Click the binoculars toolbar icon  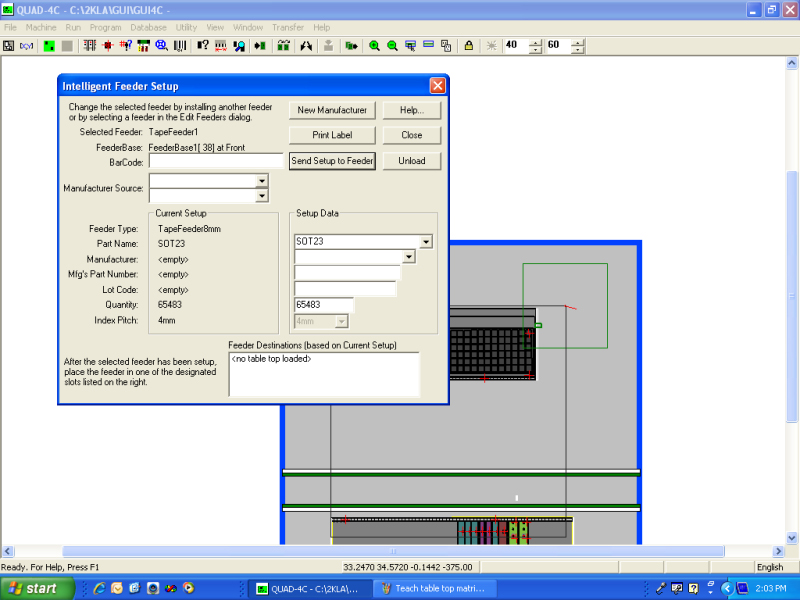(306, 46)
